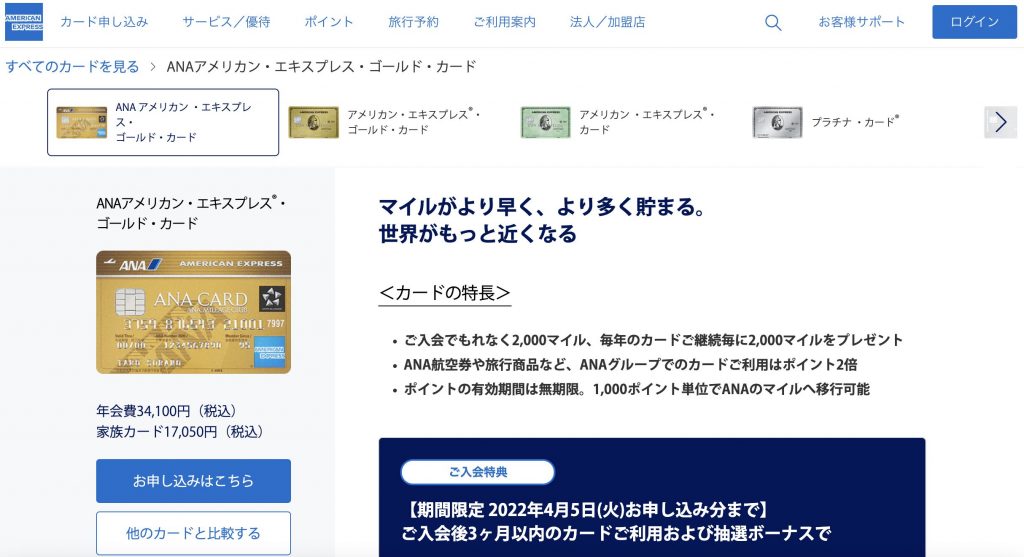Viewport: 1024px width, 557px height.
Task: Click the ANA gold card thumbnail in the carousel
Action: (82, 122)
